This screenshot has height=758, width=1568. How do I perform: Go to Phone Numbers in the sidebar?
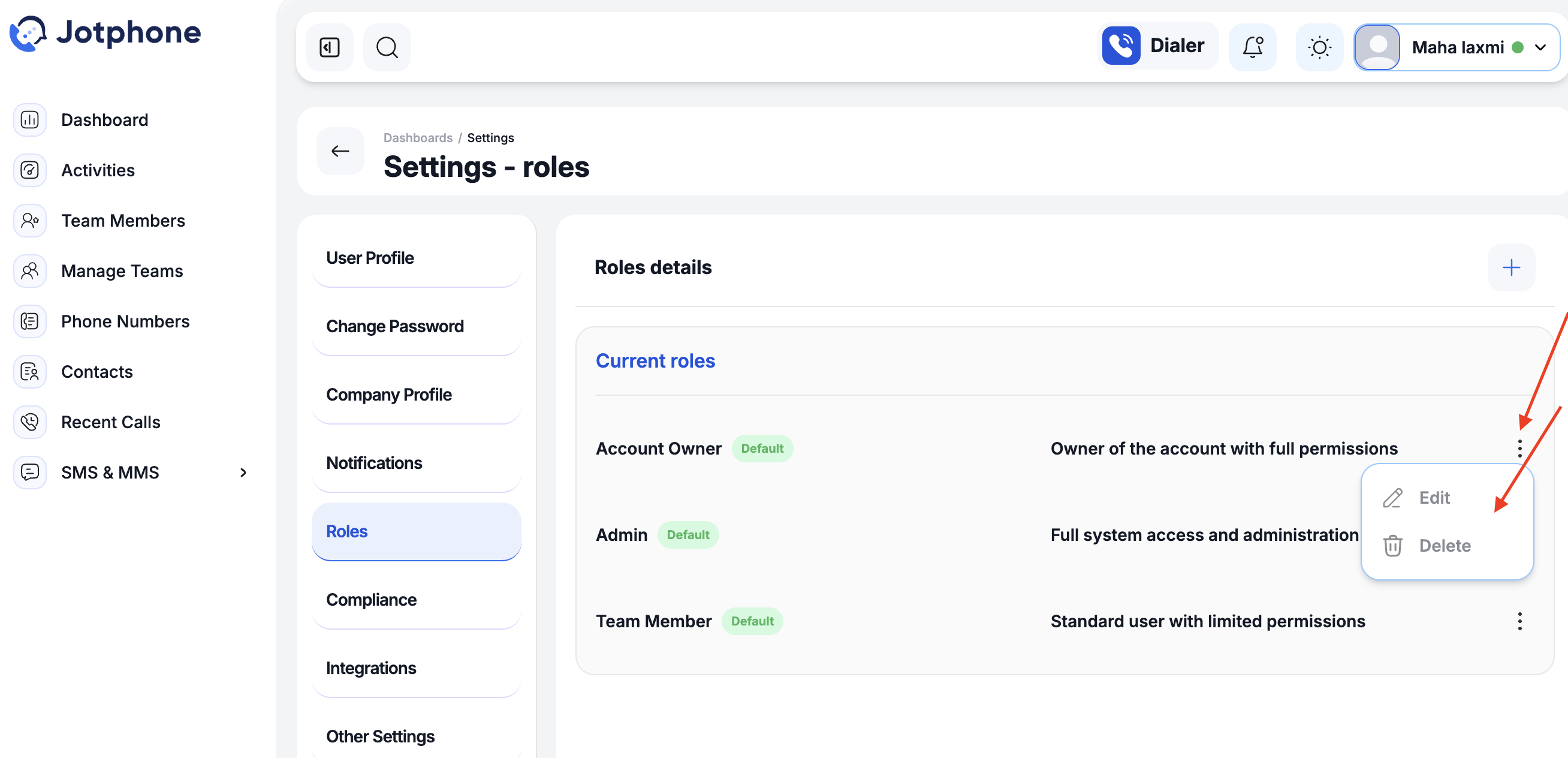tap(125, 321)
